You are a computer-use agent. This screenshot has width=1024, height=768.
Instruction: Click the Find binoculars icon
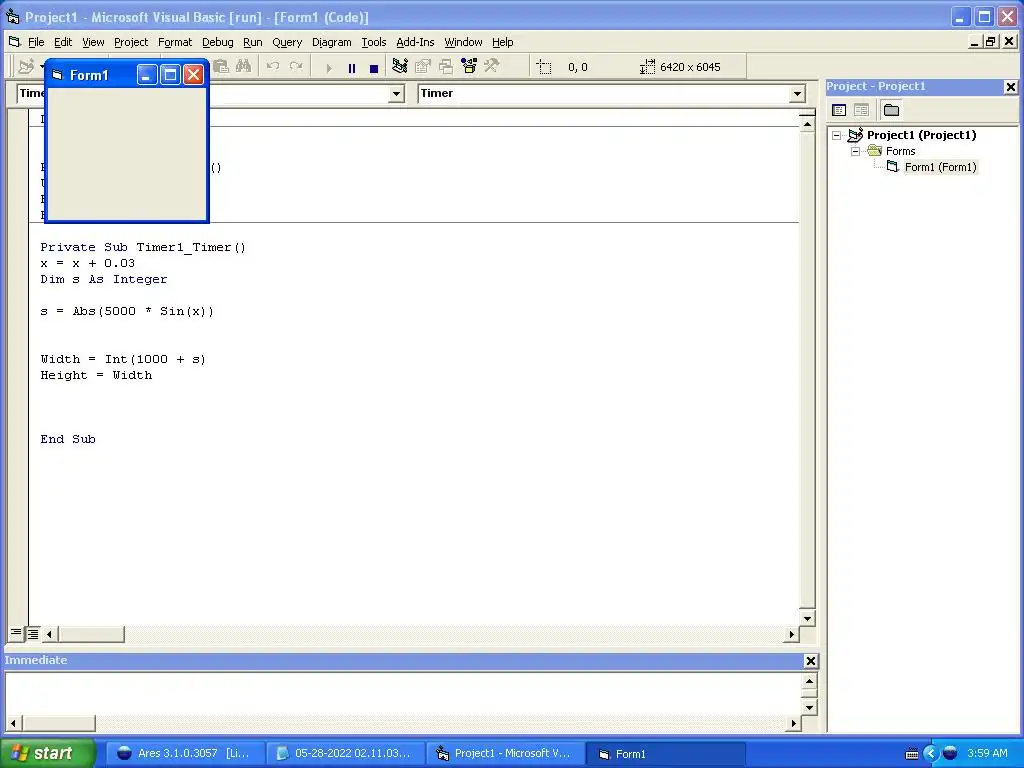[x=244, y=67]
